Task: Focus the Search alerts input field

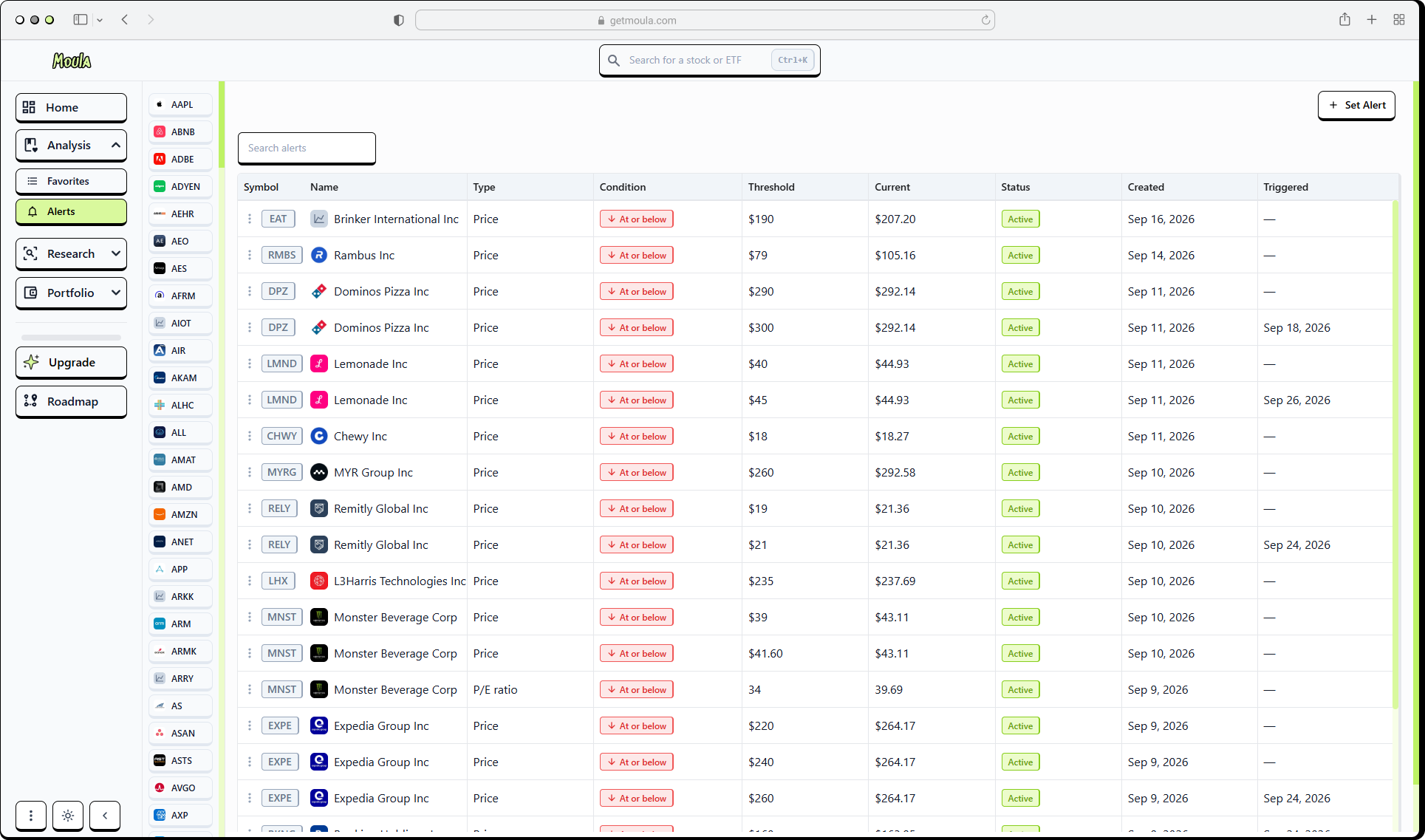Action: 307,148
